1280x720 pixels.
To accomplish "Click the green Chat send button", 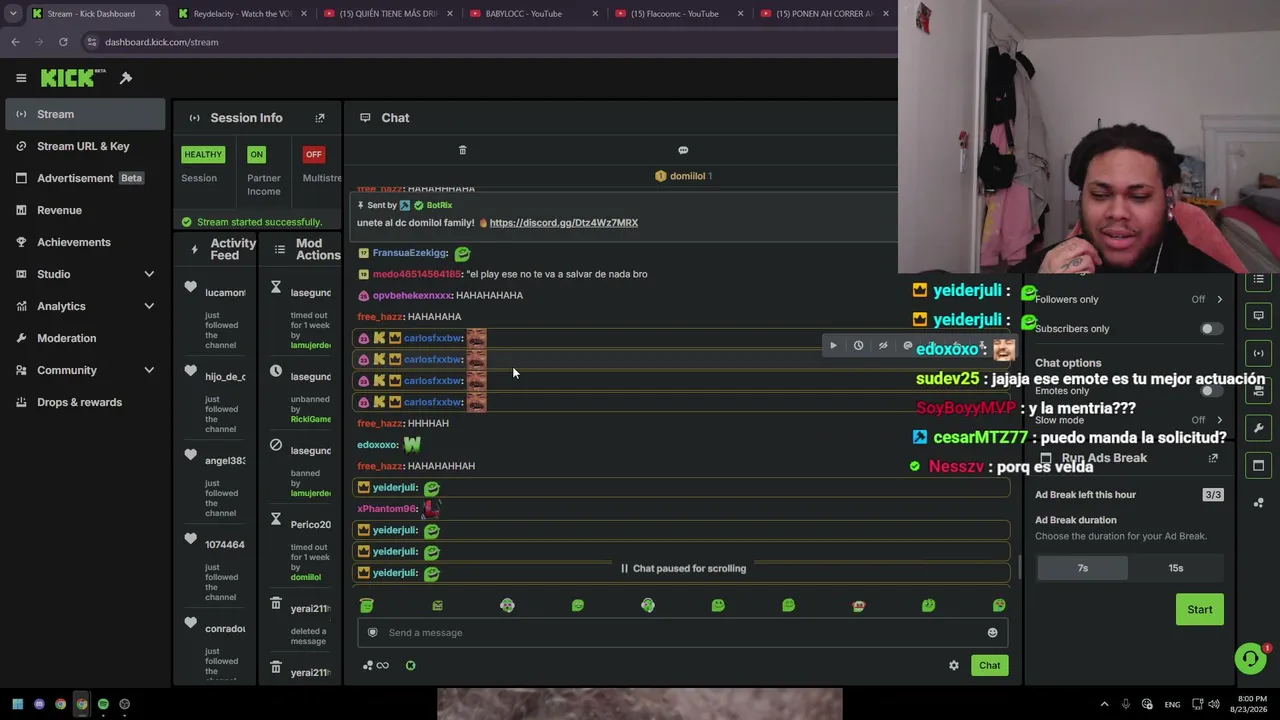I will pyautogui.click(x=989, y=665).
